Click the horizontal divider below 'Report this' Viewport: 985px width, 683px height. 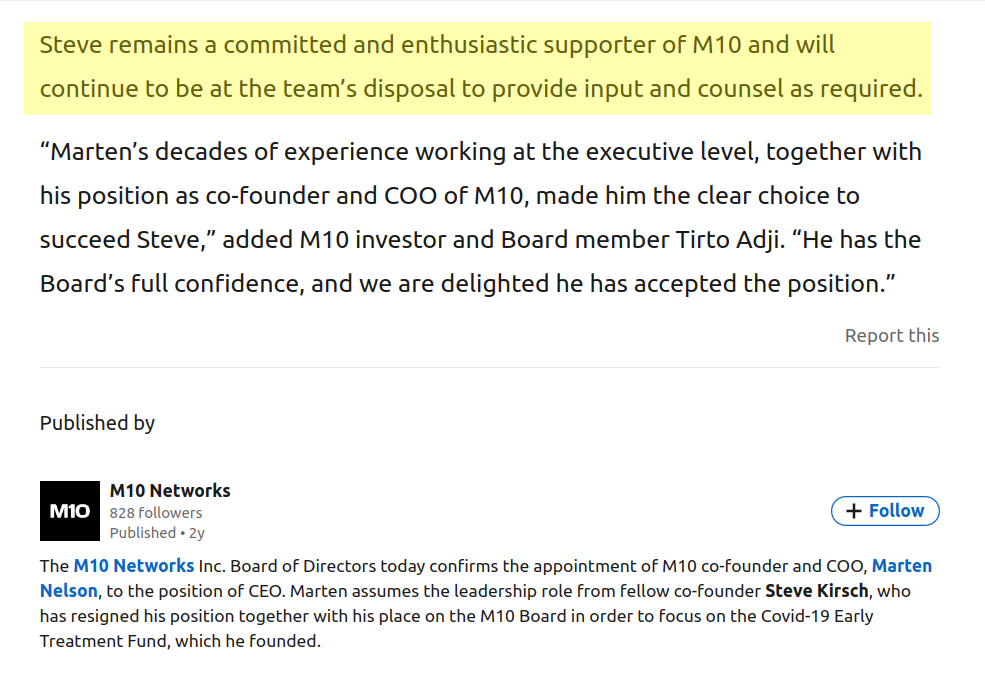tap(489, 368)
